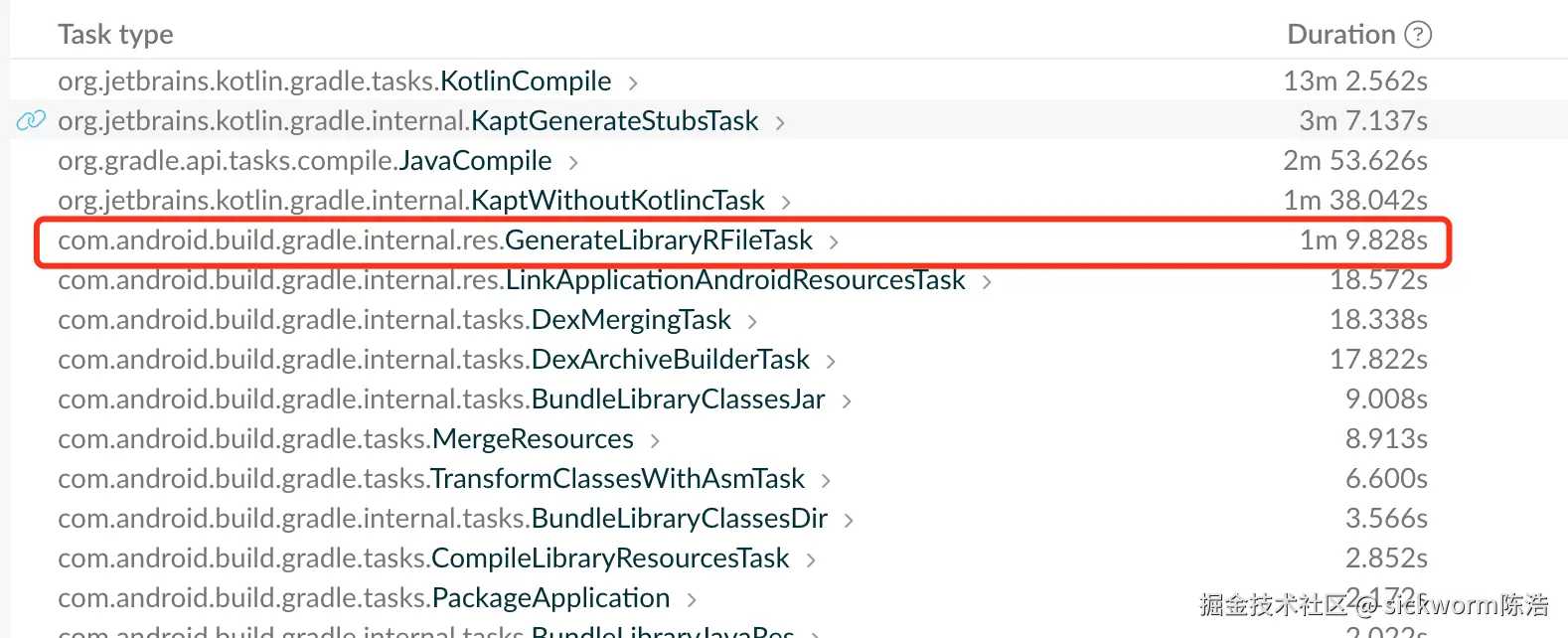1568x638 pixels.
Task: Expand the LinkApplicationAndroidResourcesTask chevron
Action: pyautogui.click(x=987, y=281)
